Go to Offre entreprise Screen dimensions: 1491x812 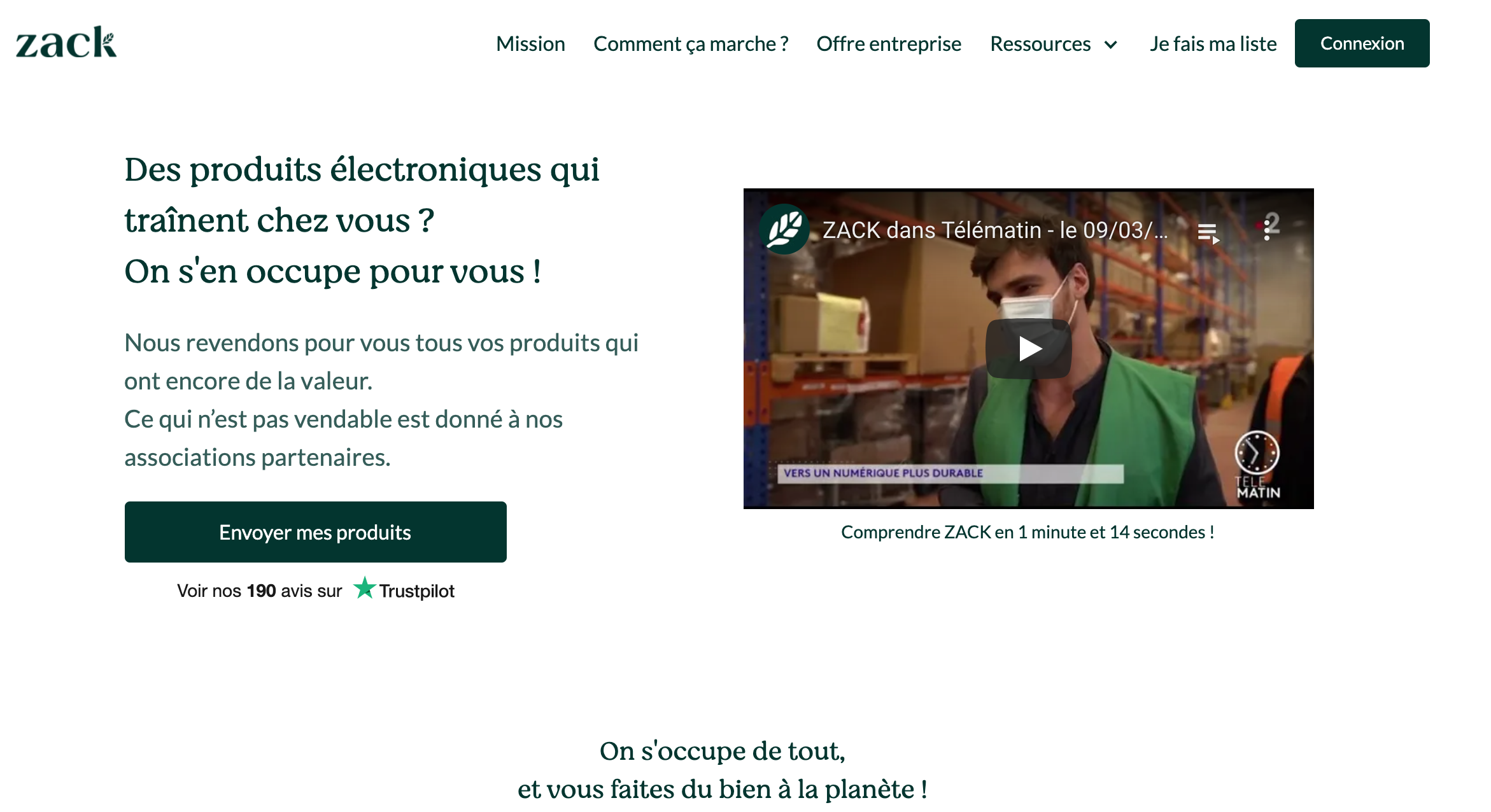[889, 43]
